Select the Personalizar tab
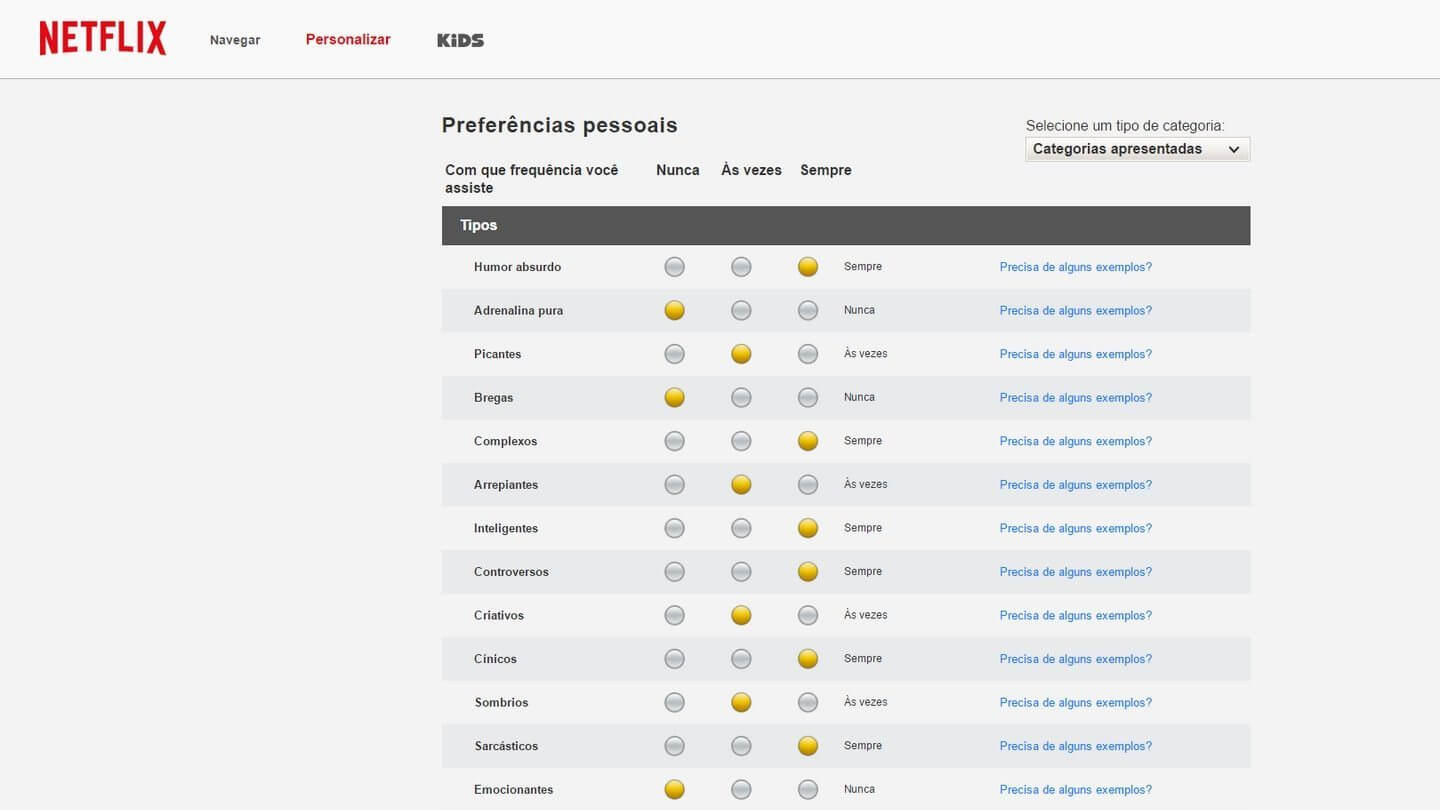This screenshot has height=810, width=1440. (348, 40)
